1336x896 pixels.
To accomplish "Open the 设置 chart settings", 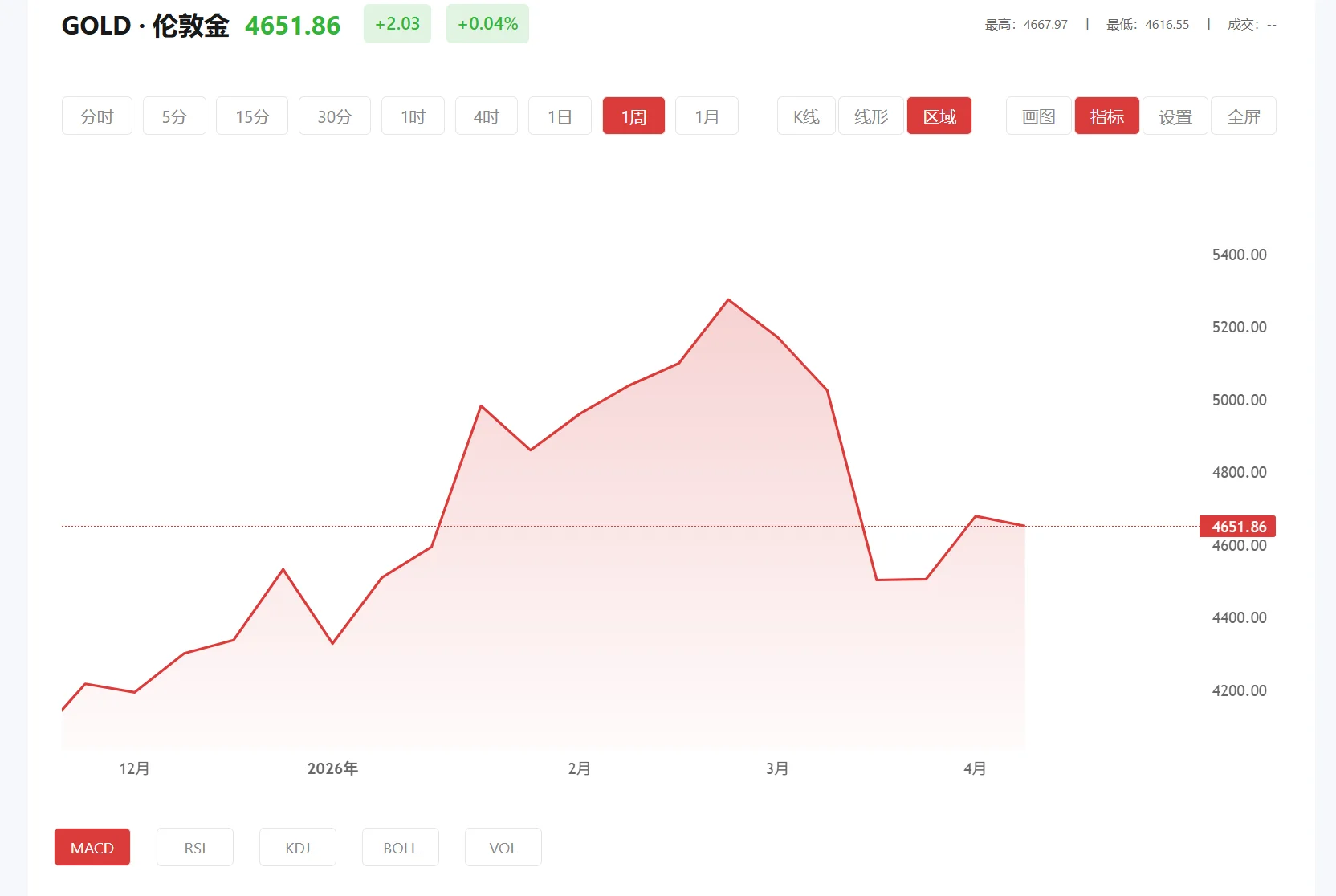I will coord(1175,116).
